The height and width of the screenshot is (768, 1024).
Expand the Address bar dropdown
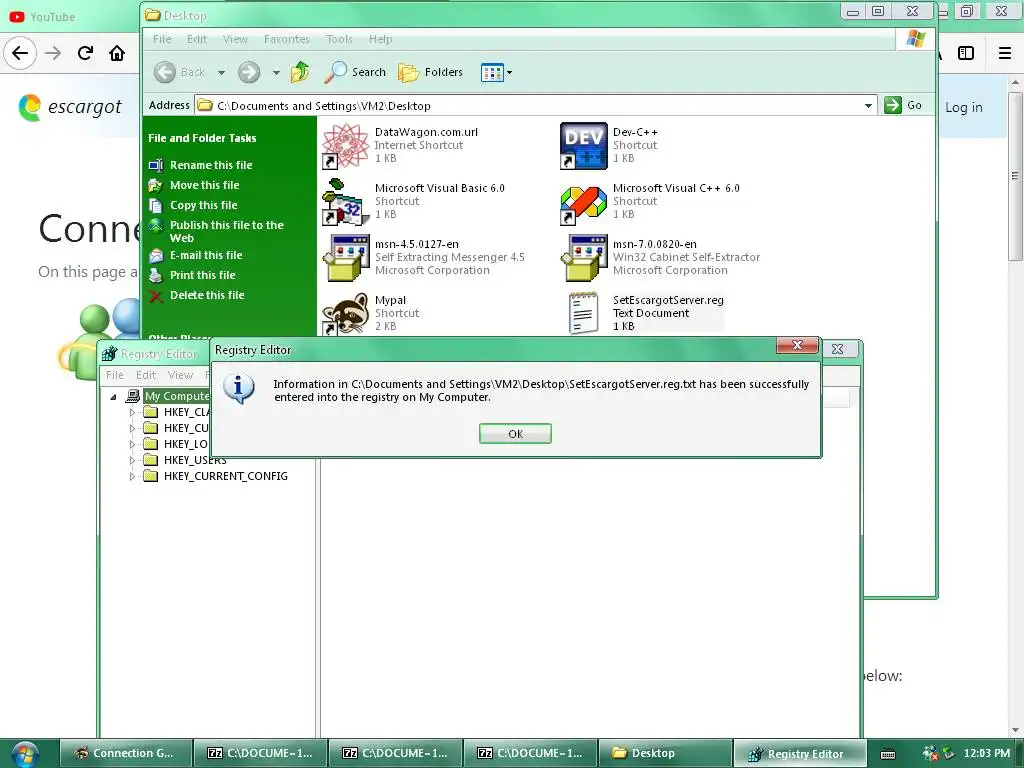pyautogui.click(x=868, y=105)
